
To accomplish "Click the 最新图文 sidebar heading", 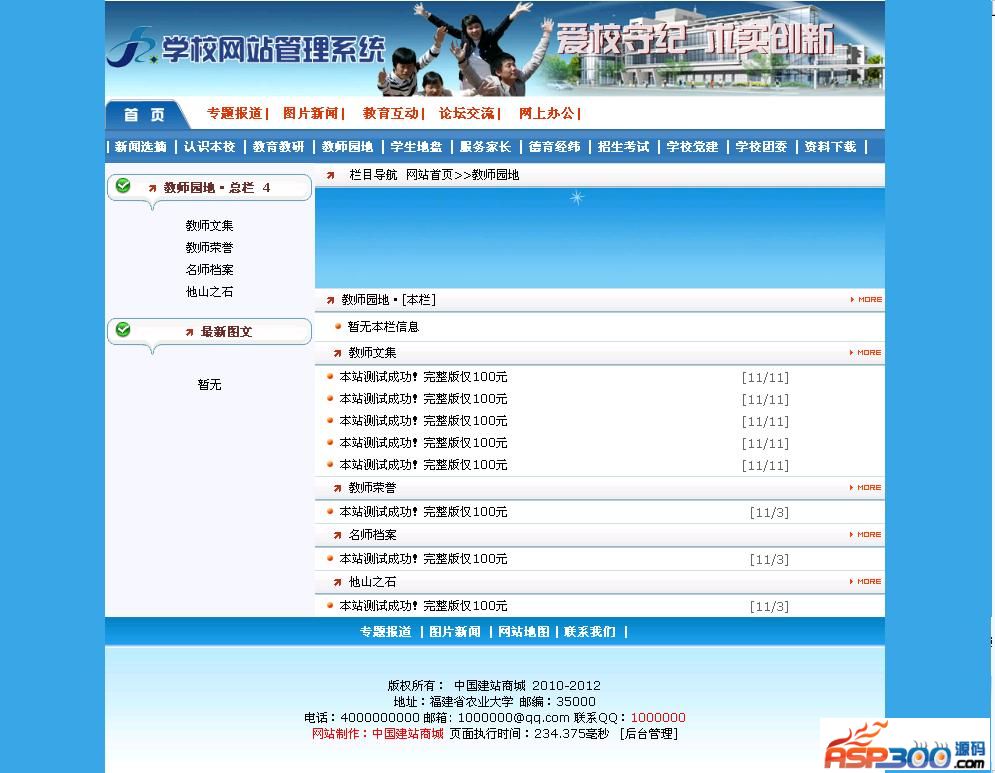I will coord(227,331).
